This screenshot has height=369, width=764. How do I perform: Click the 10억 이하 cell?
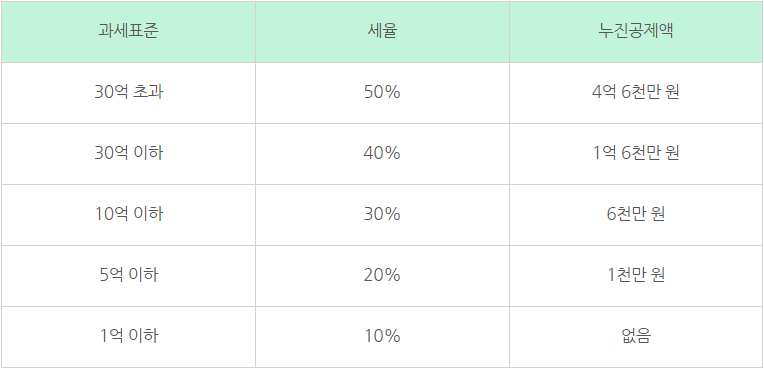click(128, 214)
